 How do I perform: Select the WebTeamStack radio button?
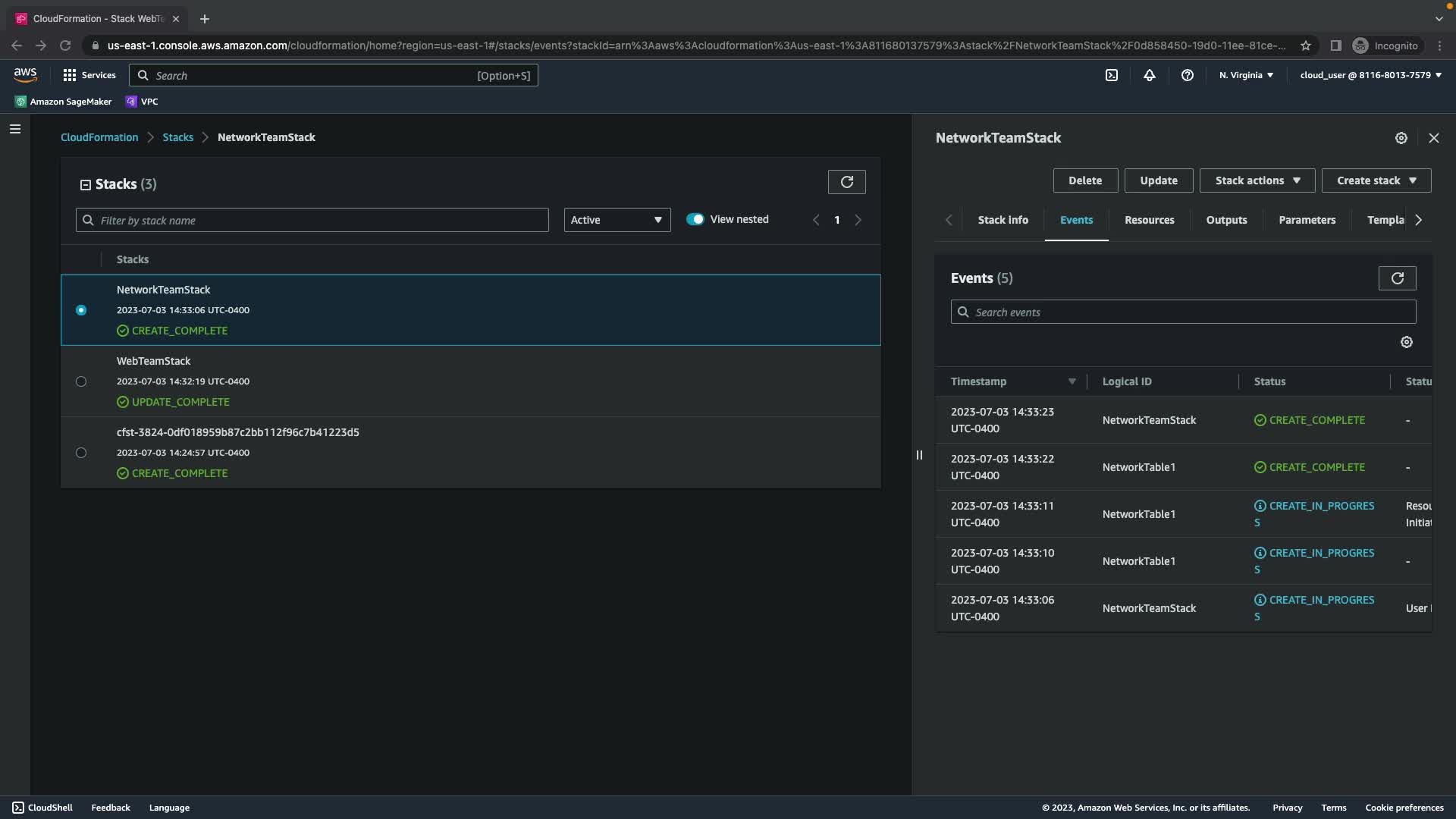pyautogui.click(x=81, y=381)
